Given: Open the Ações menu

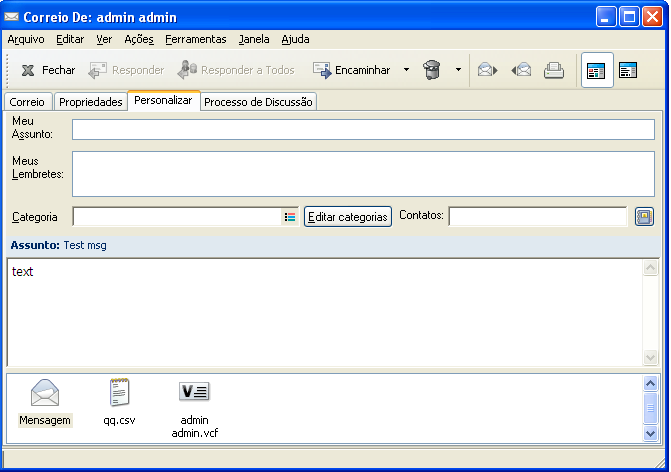Looking at the screenshot, I should coord(139,39).
